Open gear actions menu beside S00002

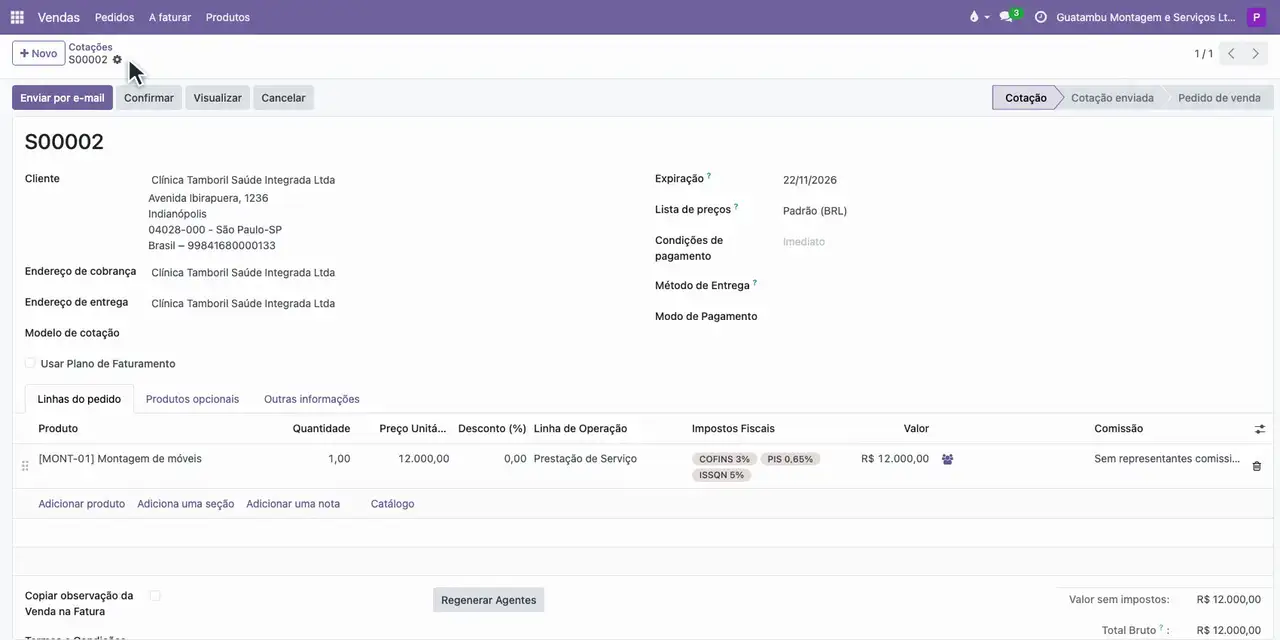[x=117, y=60]
